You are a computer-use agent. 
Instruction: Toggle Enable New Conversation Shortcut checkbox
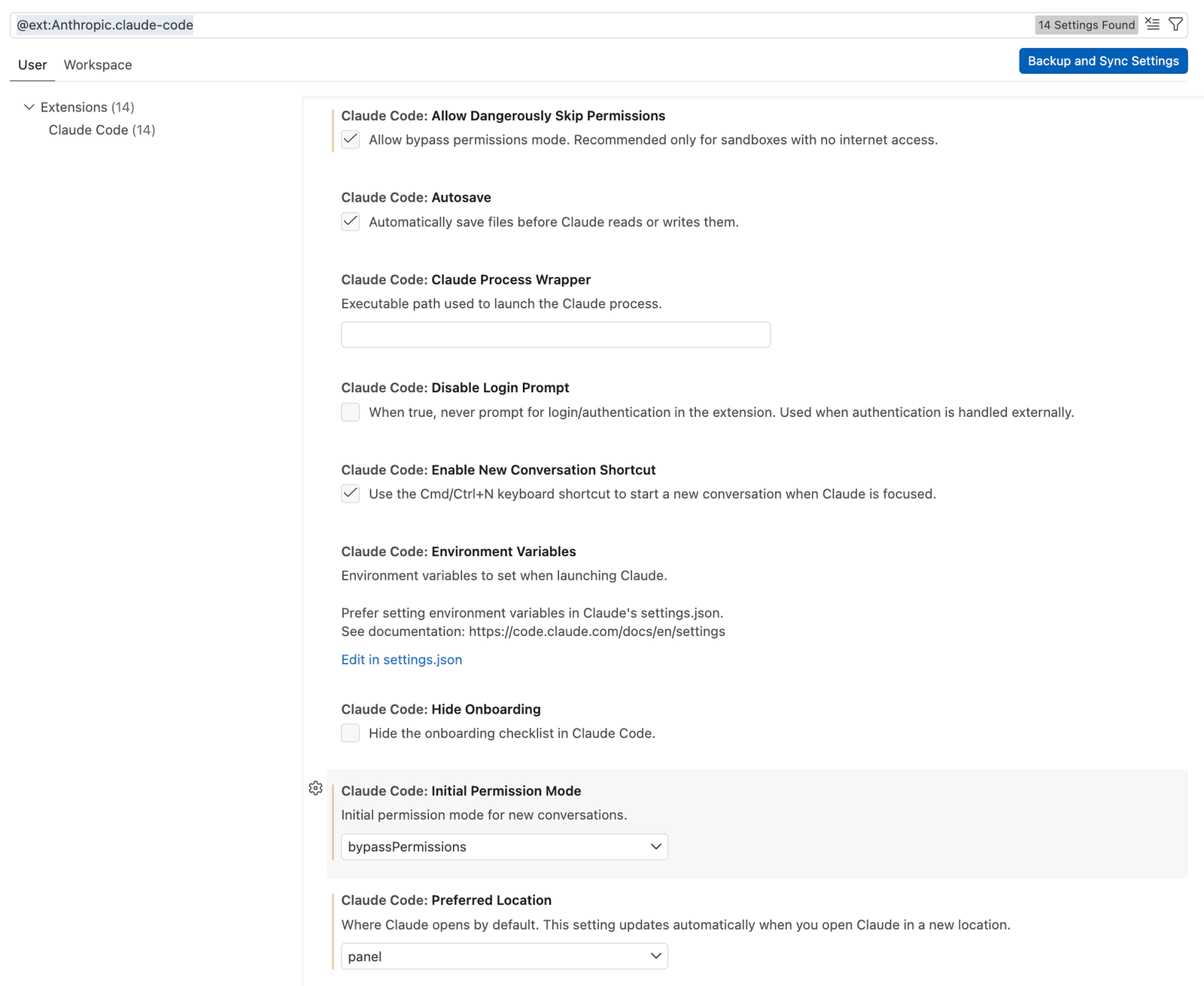pyautogui.click(x=350, y=495)
